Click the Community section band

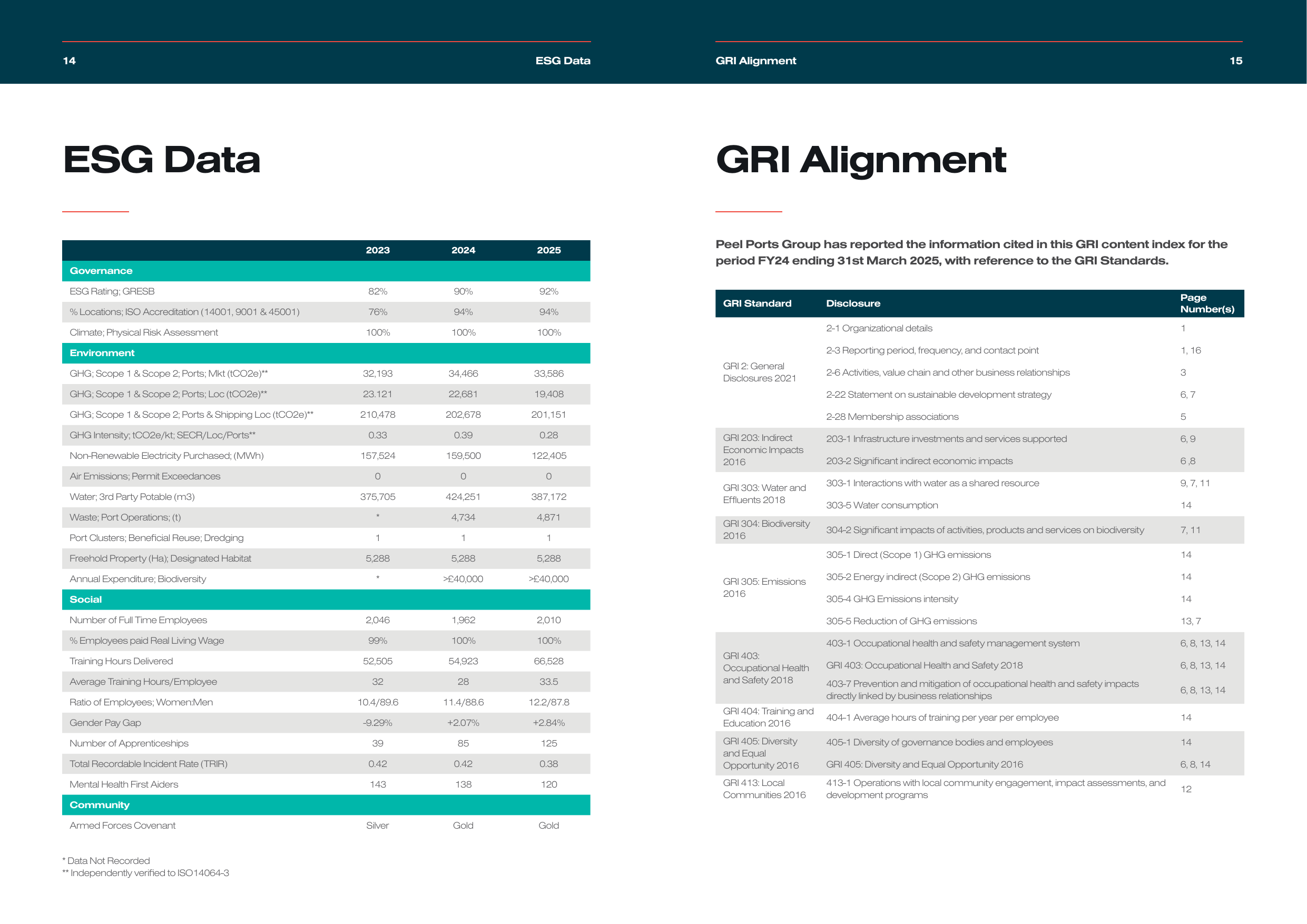click(x=326, y=805)
